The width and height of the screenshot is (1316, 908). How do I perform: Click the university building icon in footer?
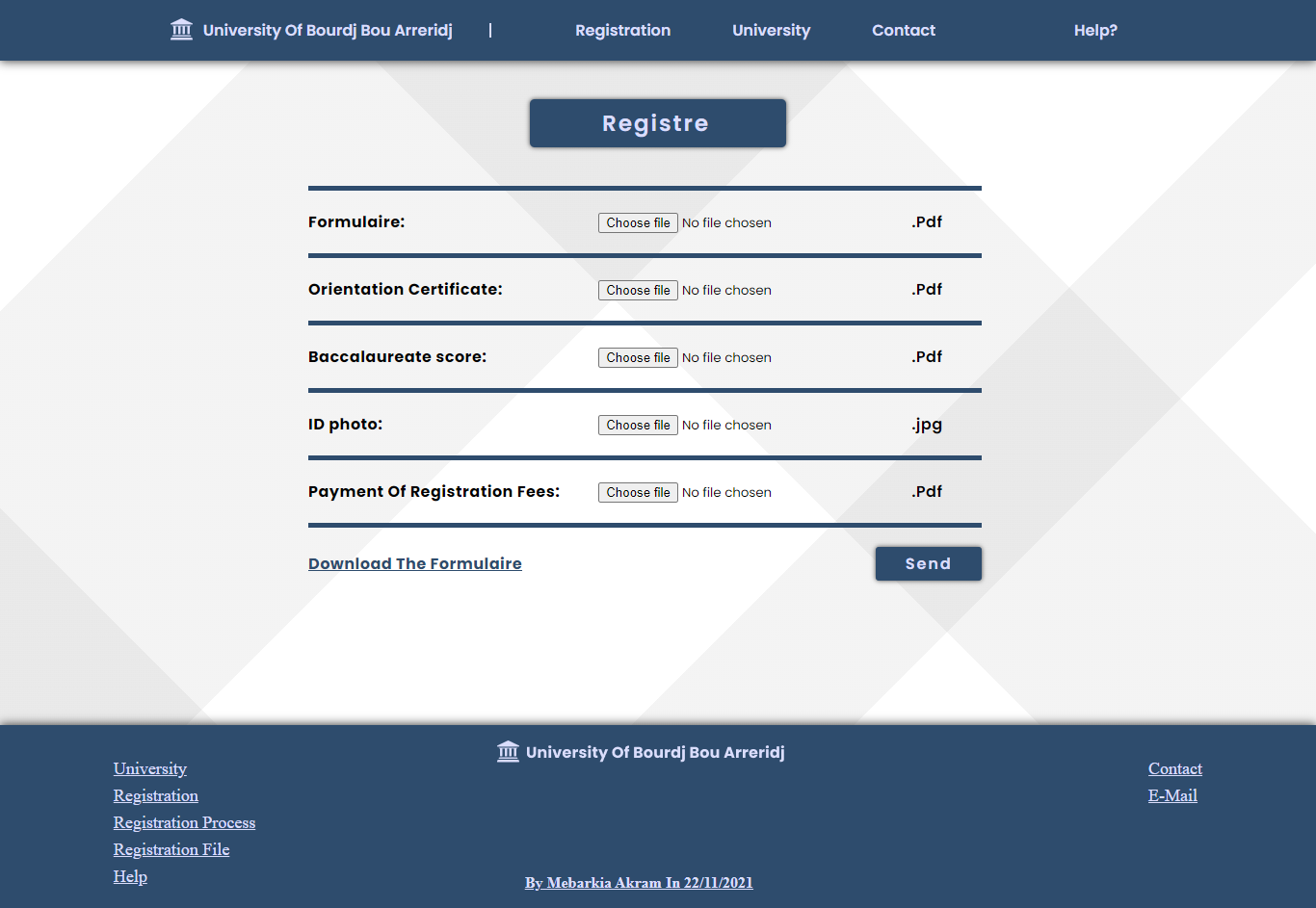coord(508,751)
